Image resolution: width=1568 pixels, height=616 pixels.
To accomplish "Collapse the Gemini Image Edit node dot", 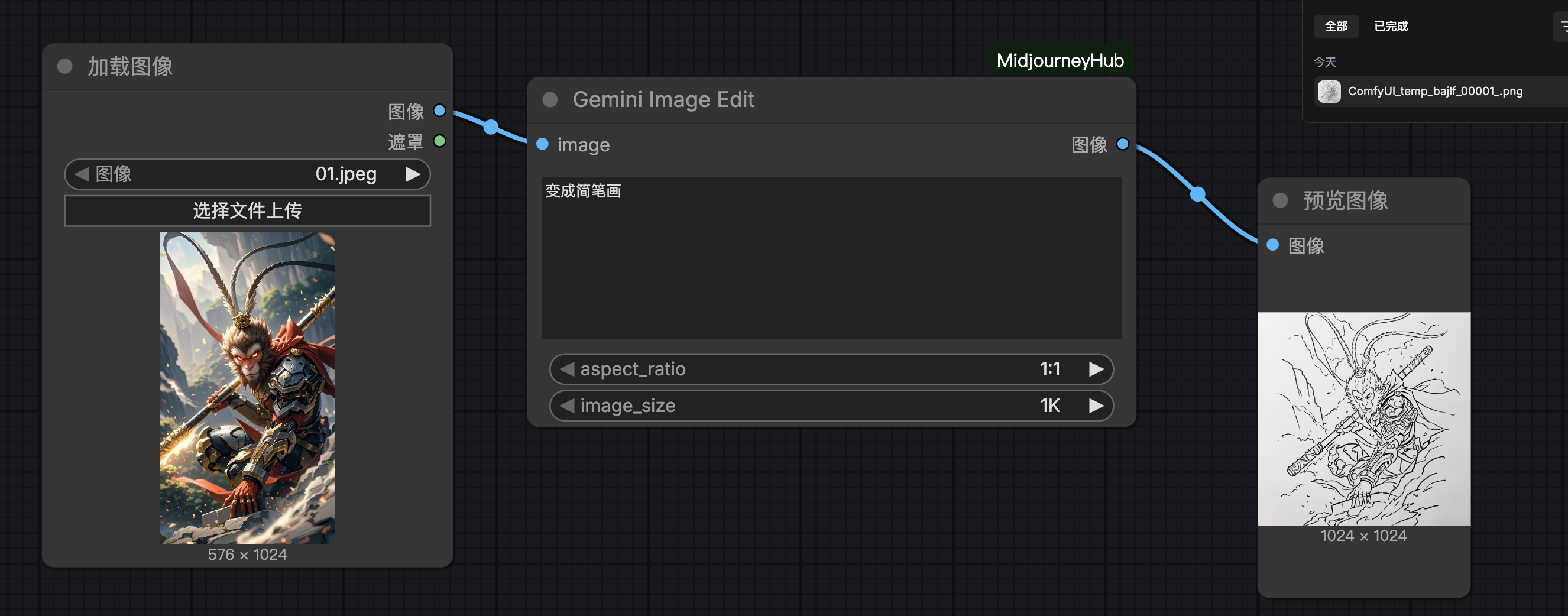I will click(550, 100).
